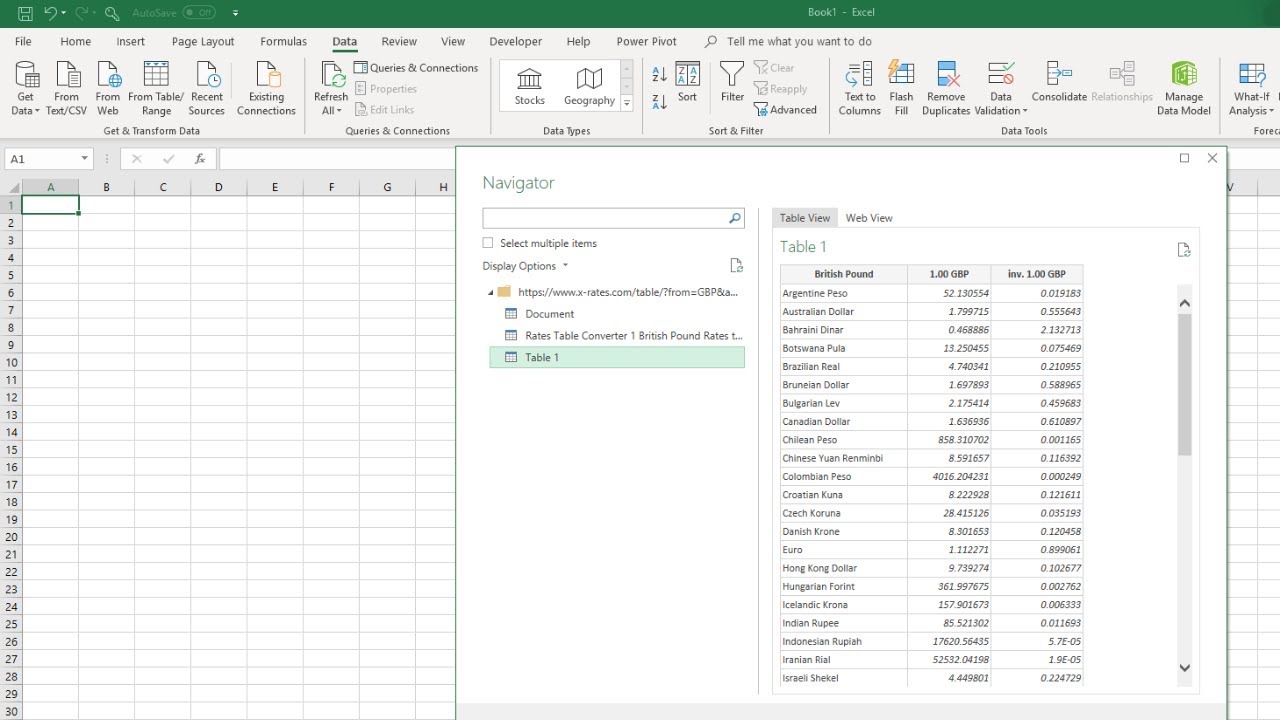This screenshot has height=720, width=1280.
Task: Click the Sort A to Z icon
Action: 659,75
